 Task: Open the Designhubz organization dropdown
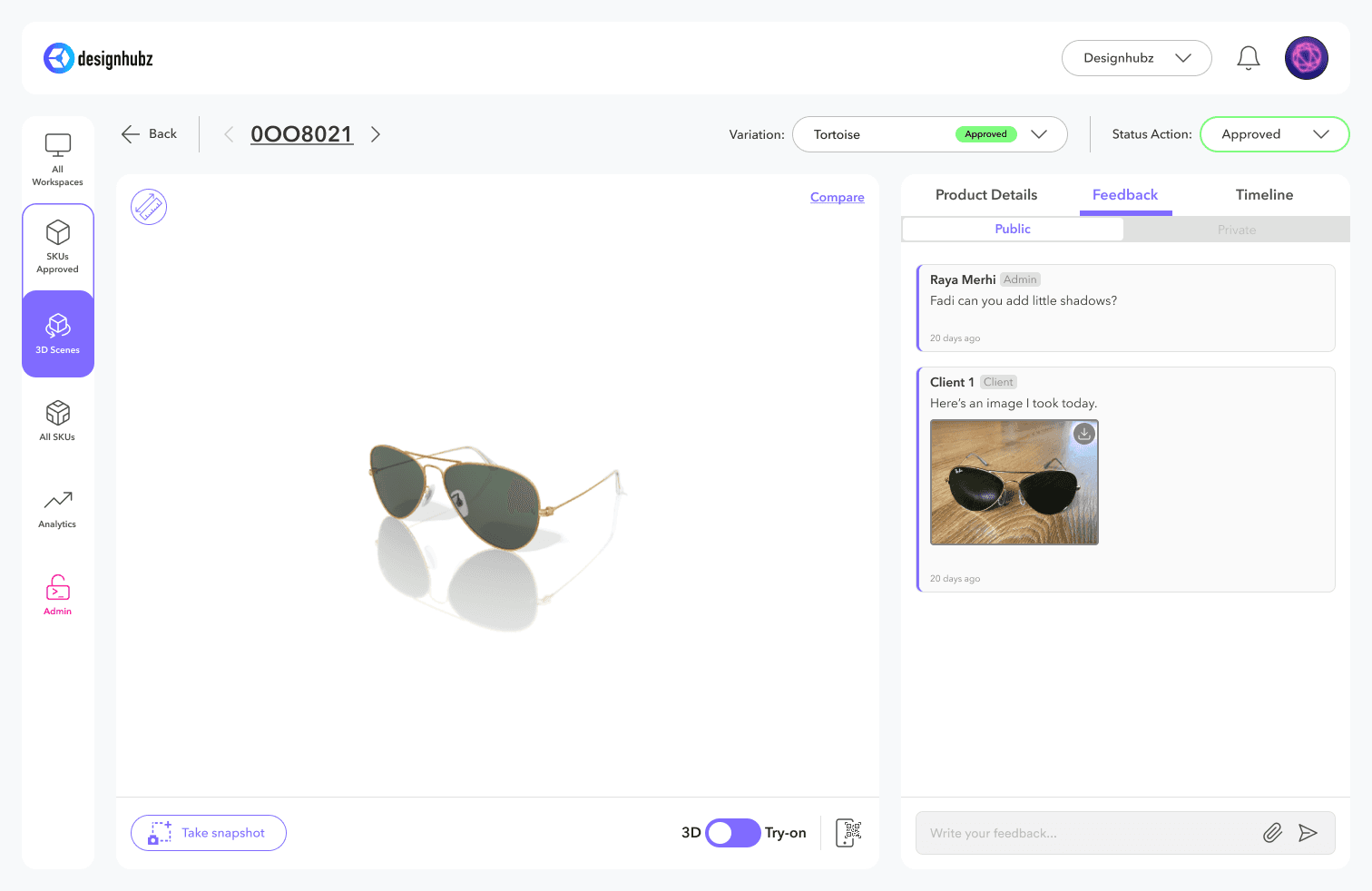(x=1137, y=58)
